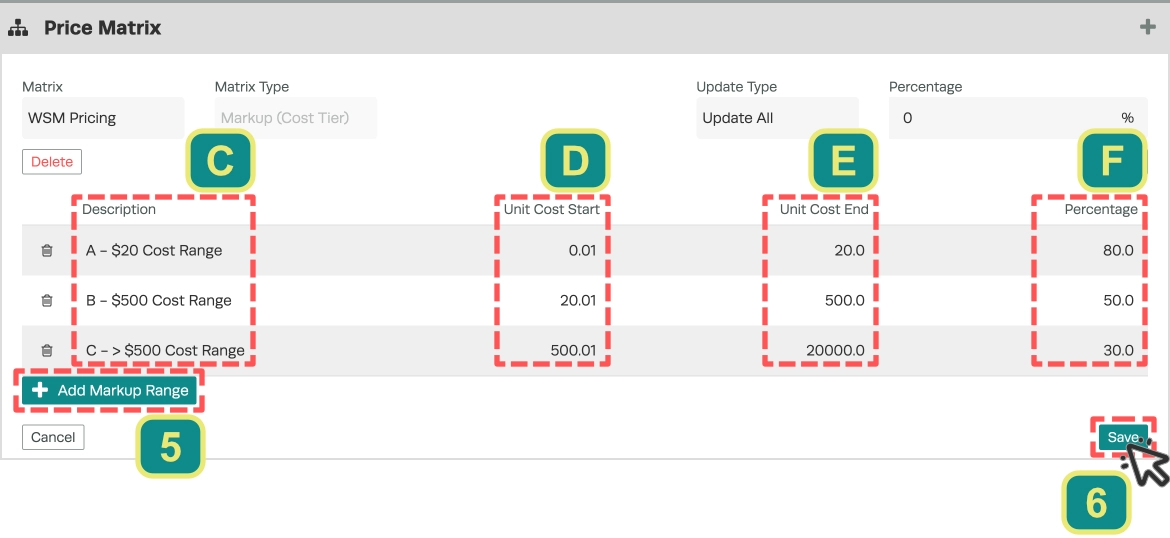The width and height of the screenshot is (1170, 538).
Task: Delete the C – > $500 Cost Range row
Action: click(46, 350)
